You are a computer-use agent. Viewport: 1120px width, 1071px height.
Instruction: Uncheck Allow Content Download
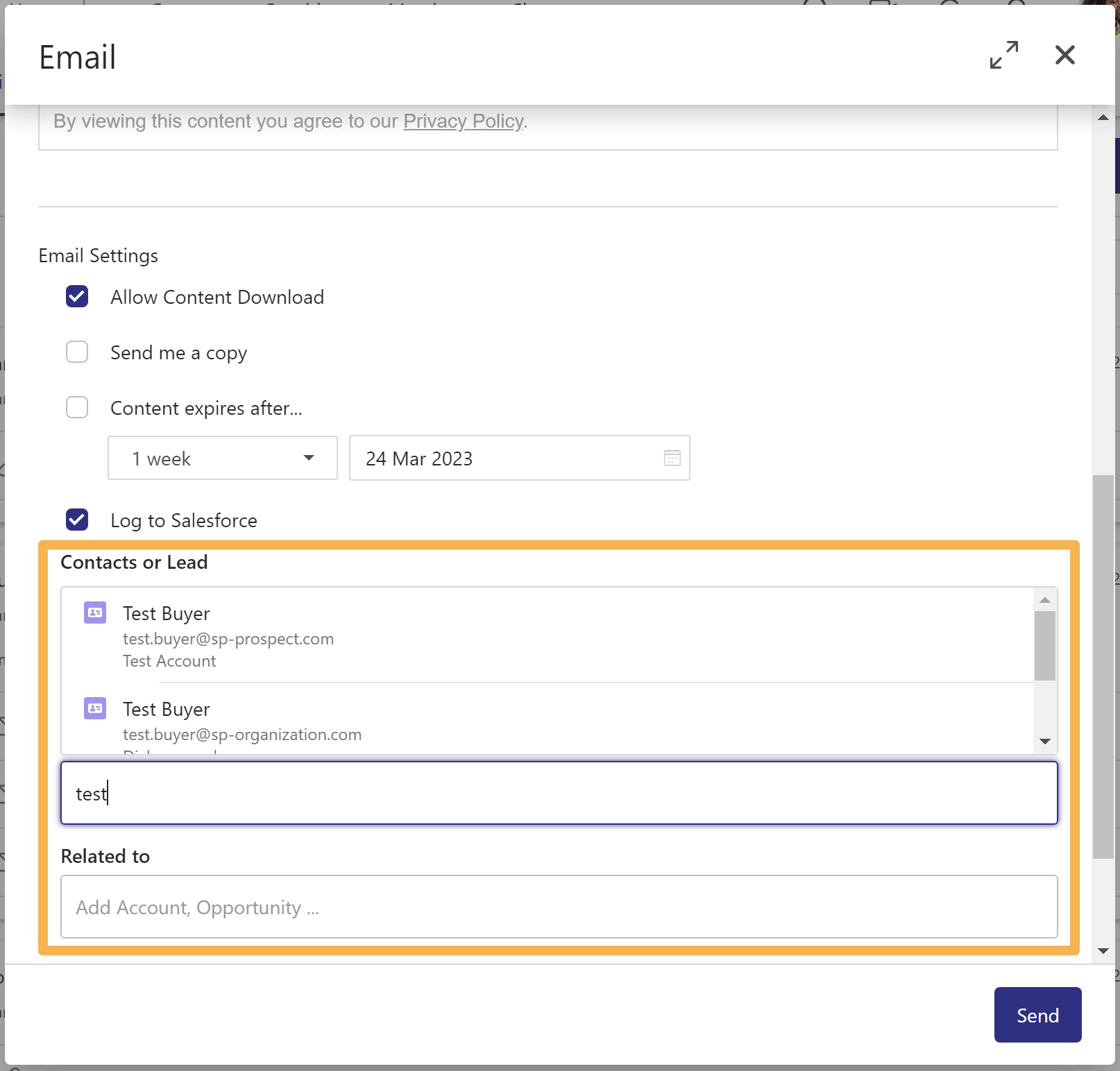click(77, 296)
